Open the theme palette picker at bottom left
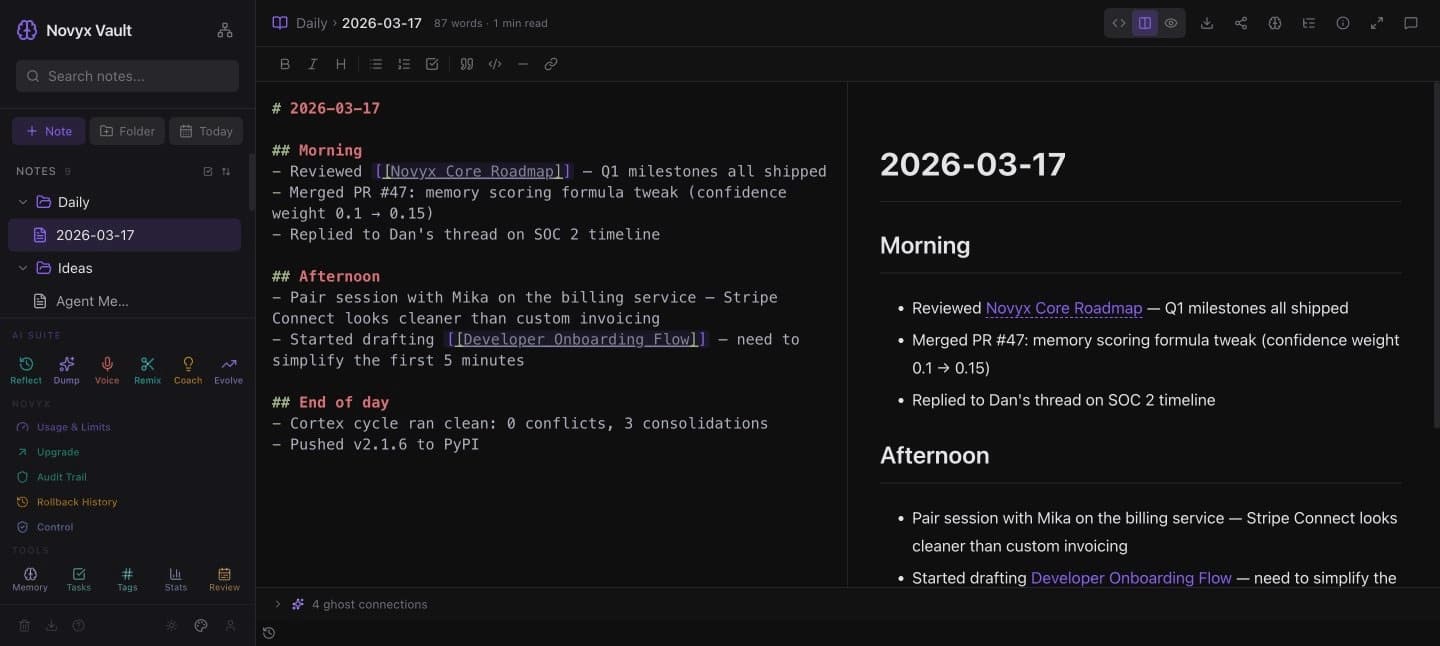This screenshot has height=646, width=1440. [x=200, y=625]
